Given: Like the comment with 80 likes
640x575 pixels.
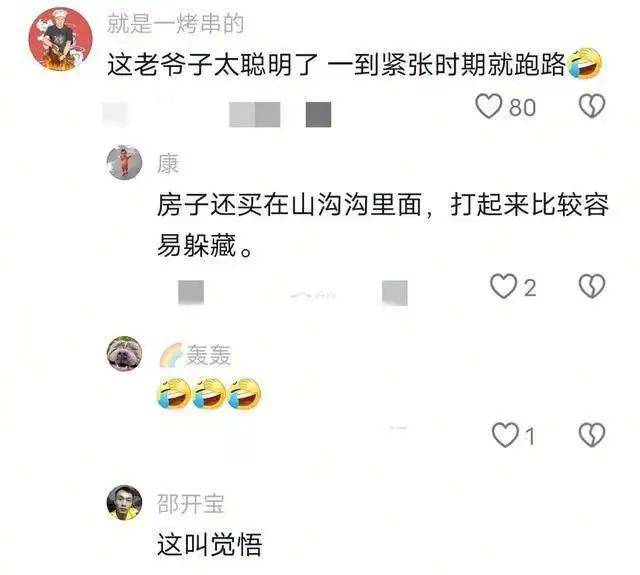Looking at the screenshot, I should (x=488, y=106).
